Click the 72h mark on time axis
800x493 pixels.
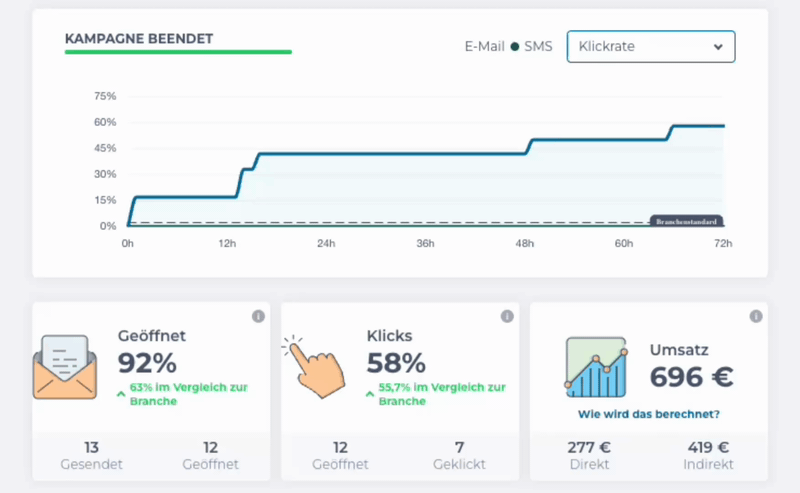pyautogui.click(x=723, y=243)
